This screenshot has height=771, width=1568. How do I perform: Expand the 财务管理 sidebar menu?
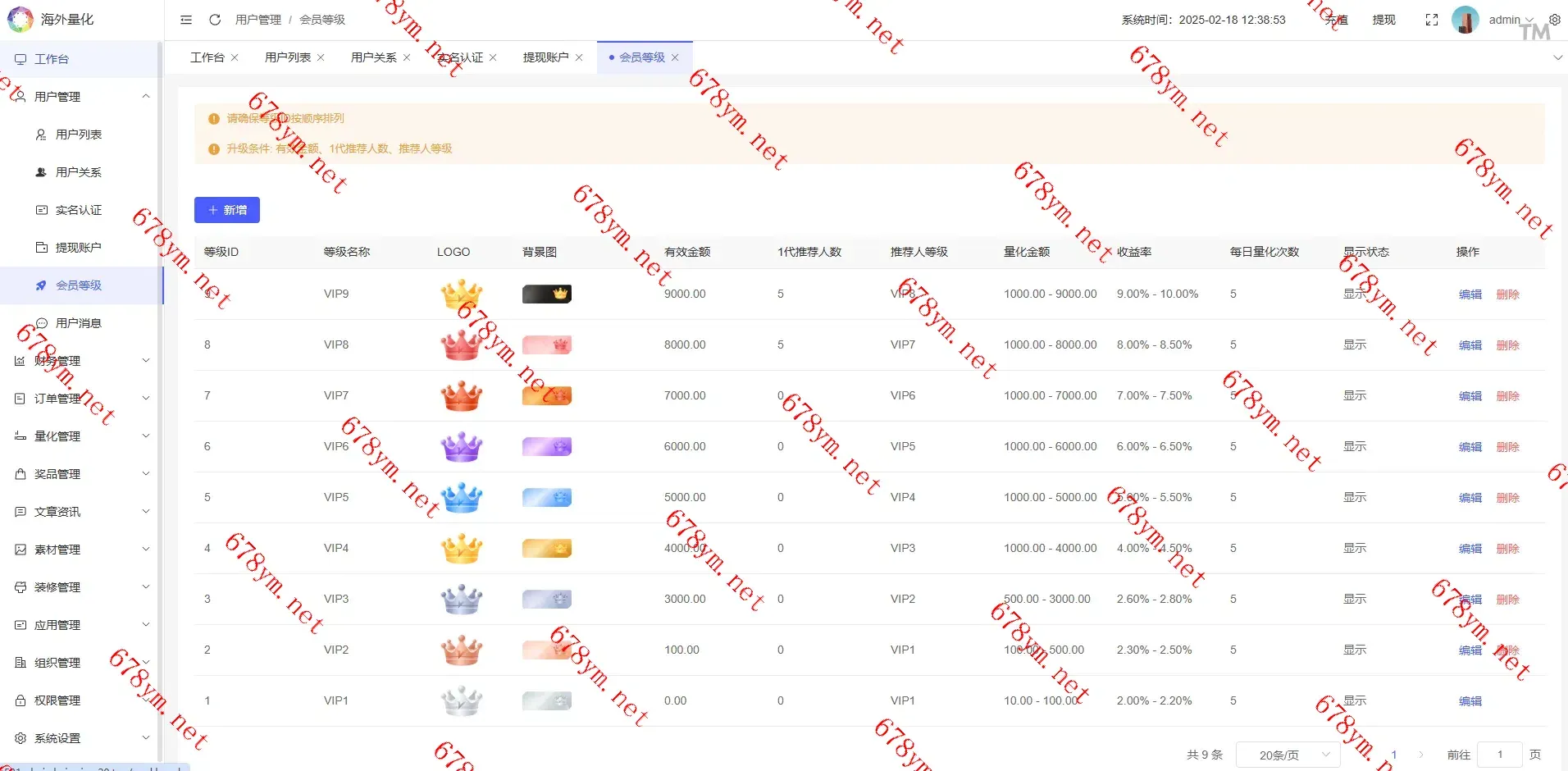pyautogui.click(x=82, y=361)
